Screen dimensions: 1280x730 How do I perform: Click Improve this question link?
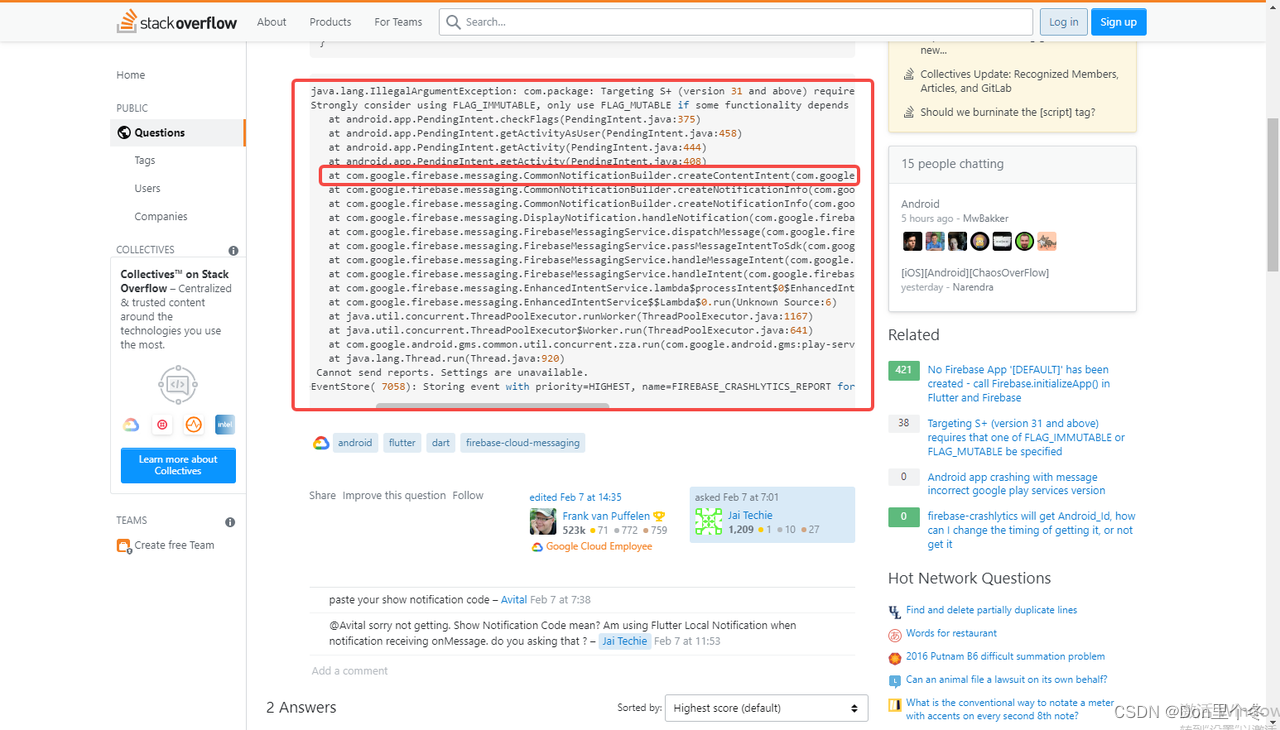pos(394,495)
